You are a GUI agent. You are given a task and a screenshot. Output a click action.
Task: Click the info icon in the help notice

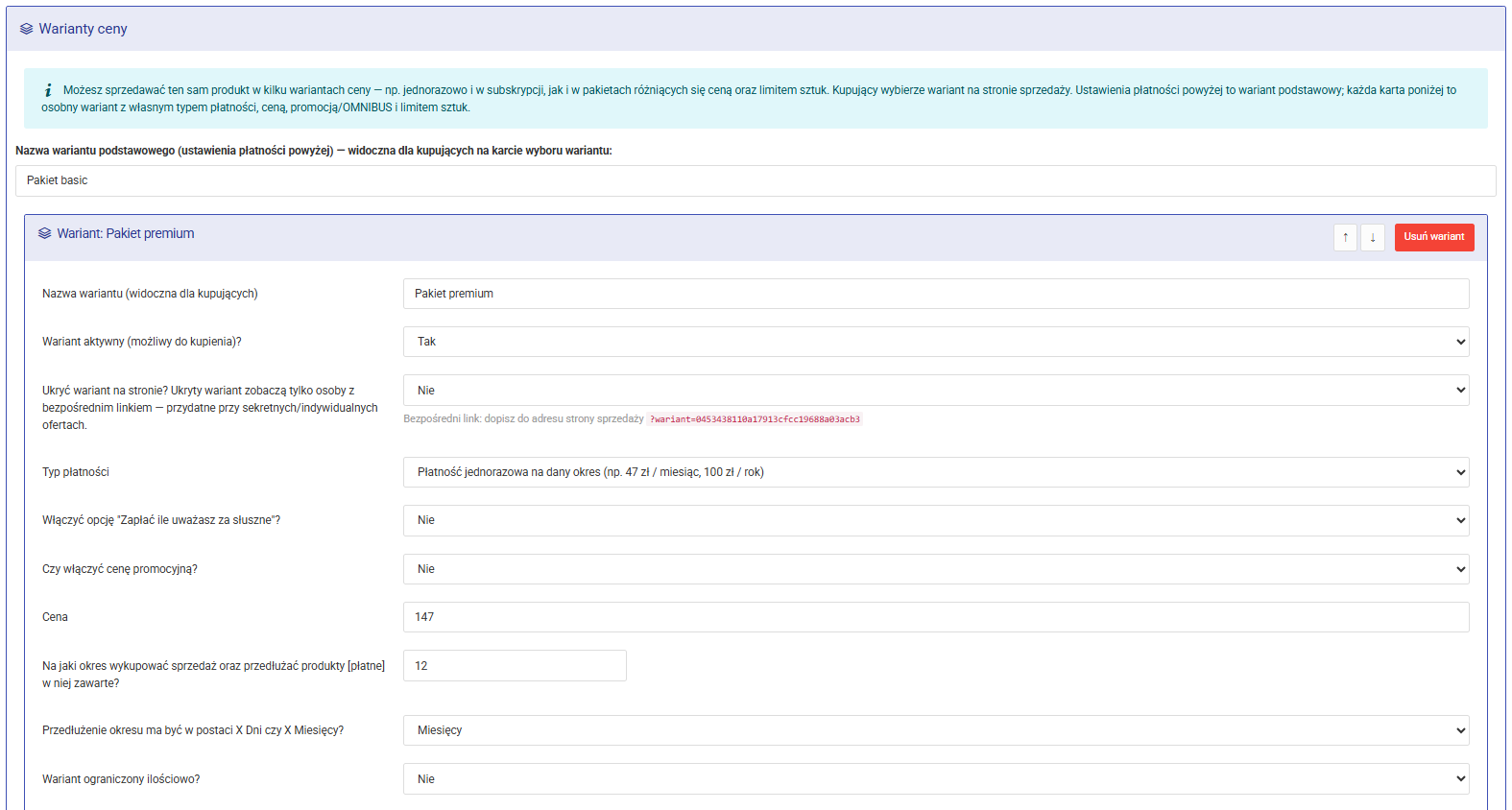point(48,90)
